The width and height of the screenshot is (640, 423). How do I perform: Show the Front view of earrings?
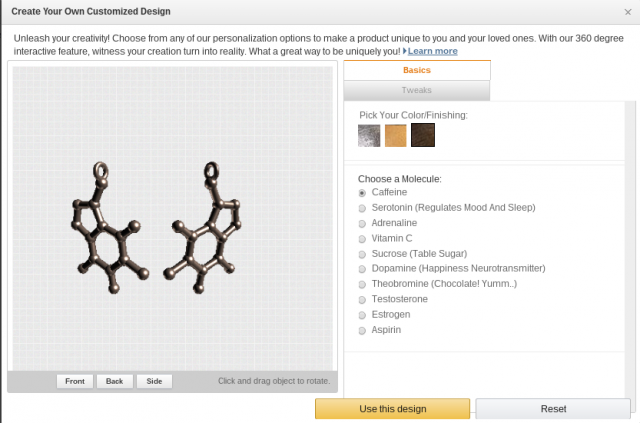(75, 381)
